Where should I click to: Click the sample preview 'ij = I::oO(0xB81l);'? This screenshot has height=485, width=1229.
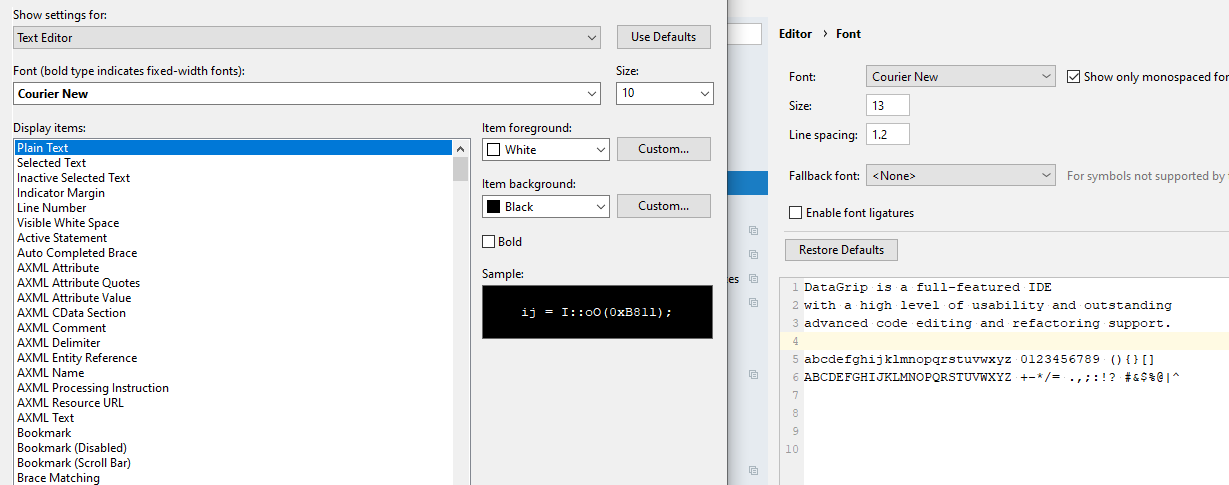pos(597,311)
